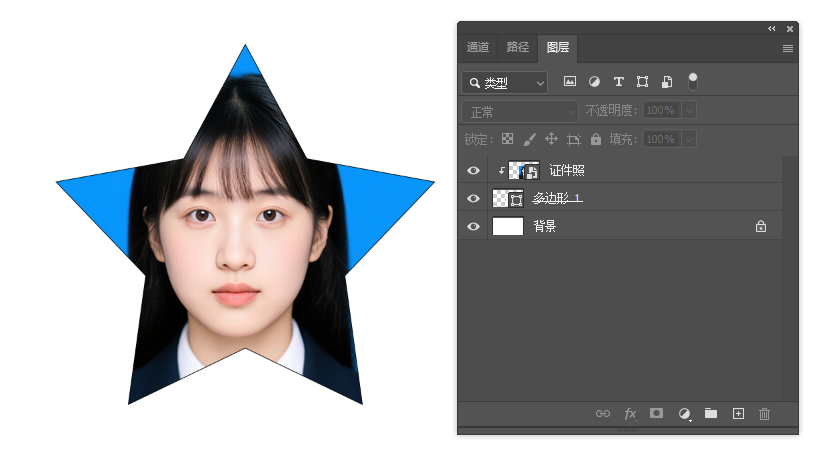The height and width of the screenshot is (462, 819).
Task: Filter layers by adjustment layer type
Action: 594,82
